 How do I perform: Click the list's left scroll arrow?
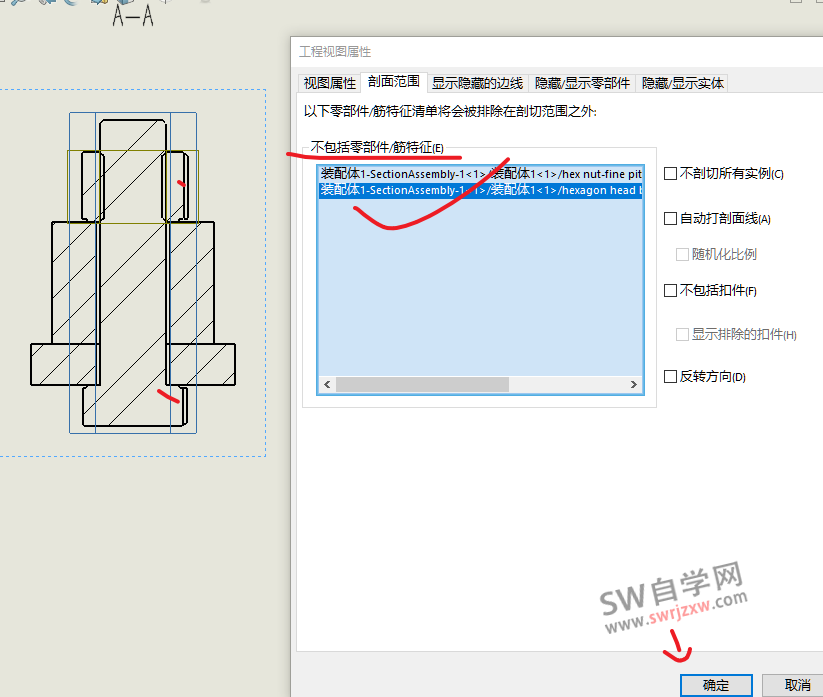tap(326, 385)
